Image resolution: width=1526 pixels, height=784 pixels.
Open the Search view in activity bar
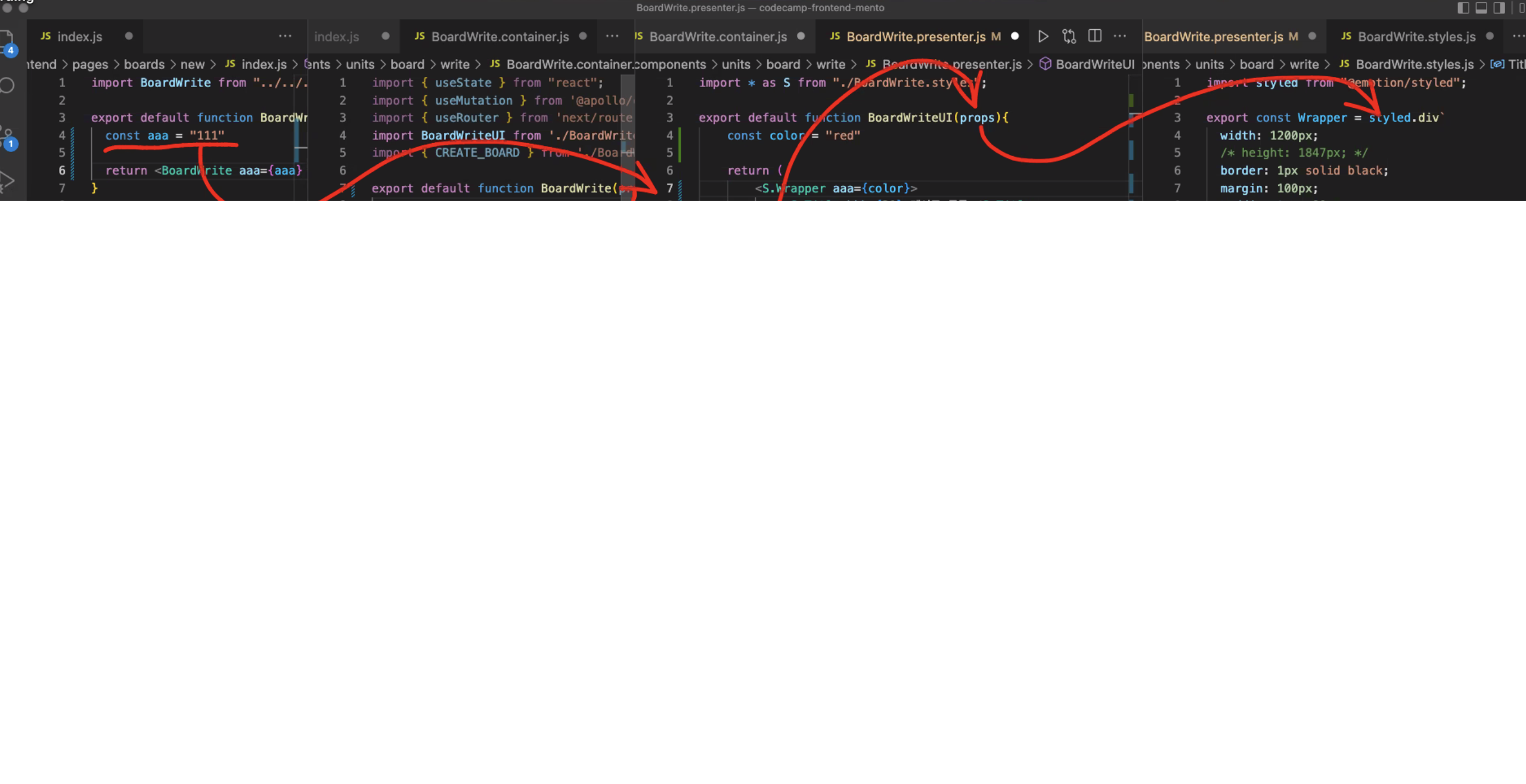pos(7,85)
